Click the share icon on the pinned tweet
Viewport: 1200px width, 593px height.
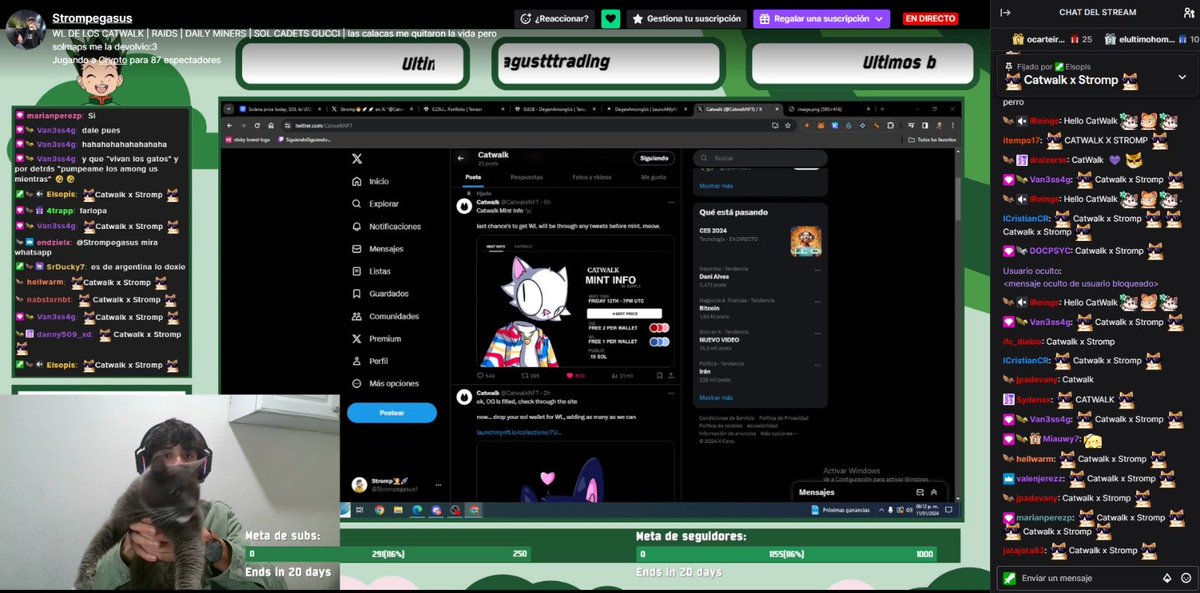click(669, 375)
